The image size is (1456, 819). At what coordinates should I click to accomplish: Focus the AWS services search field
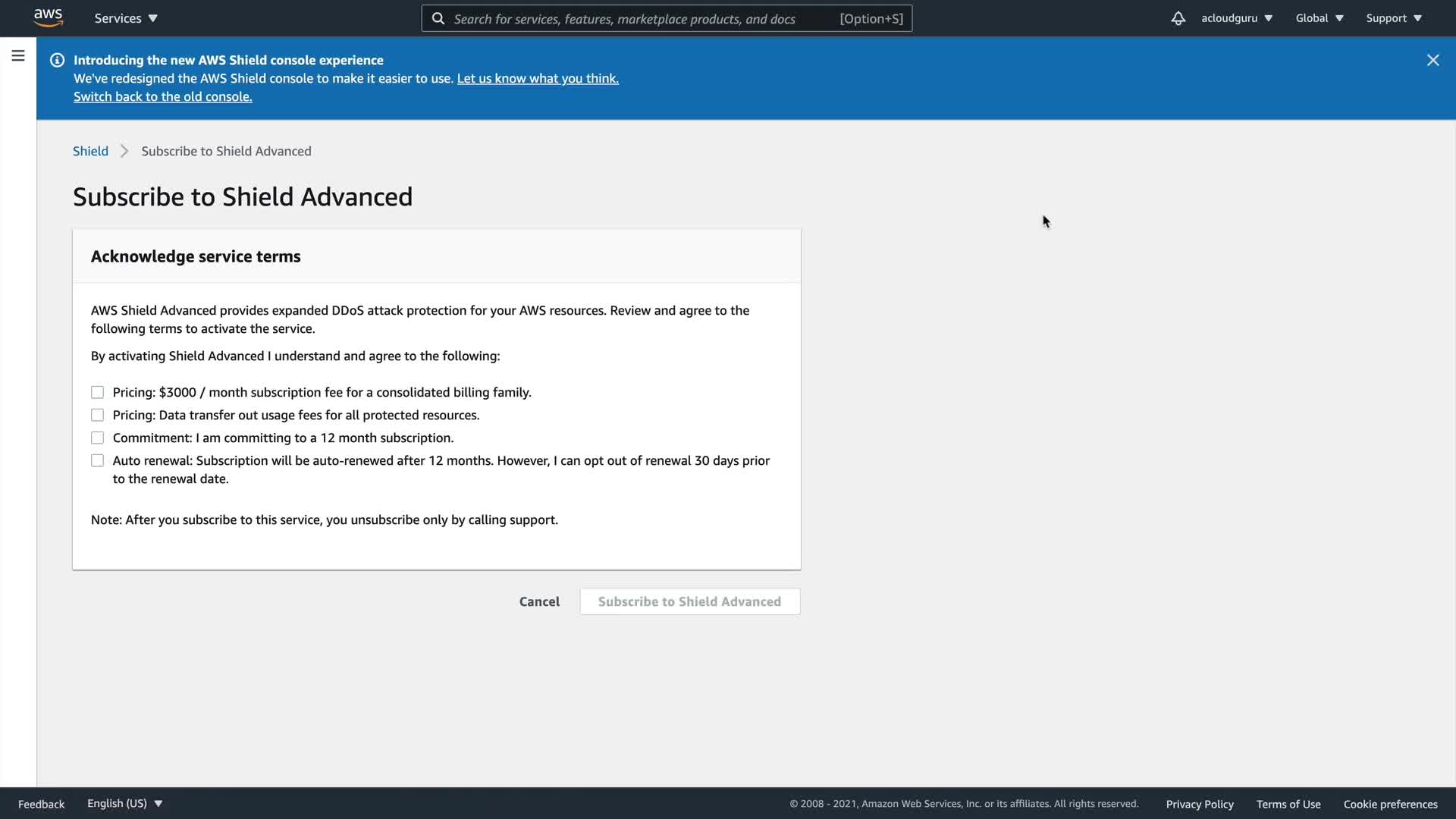[x=645, y=18]
